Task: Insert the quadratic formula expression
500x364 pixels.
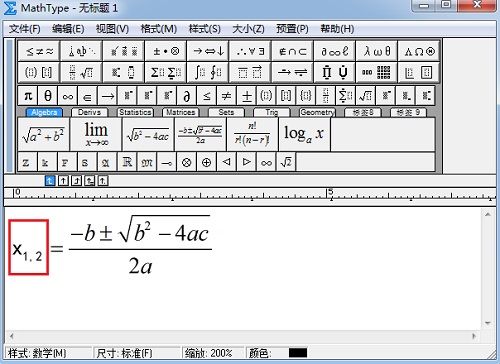Action: [x=200, y=134]
